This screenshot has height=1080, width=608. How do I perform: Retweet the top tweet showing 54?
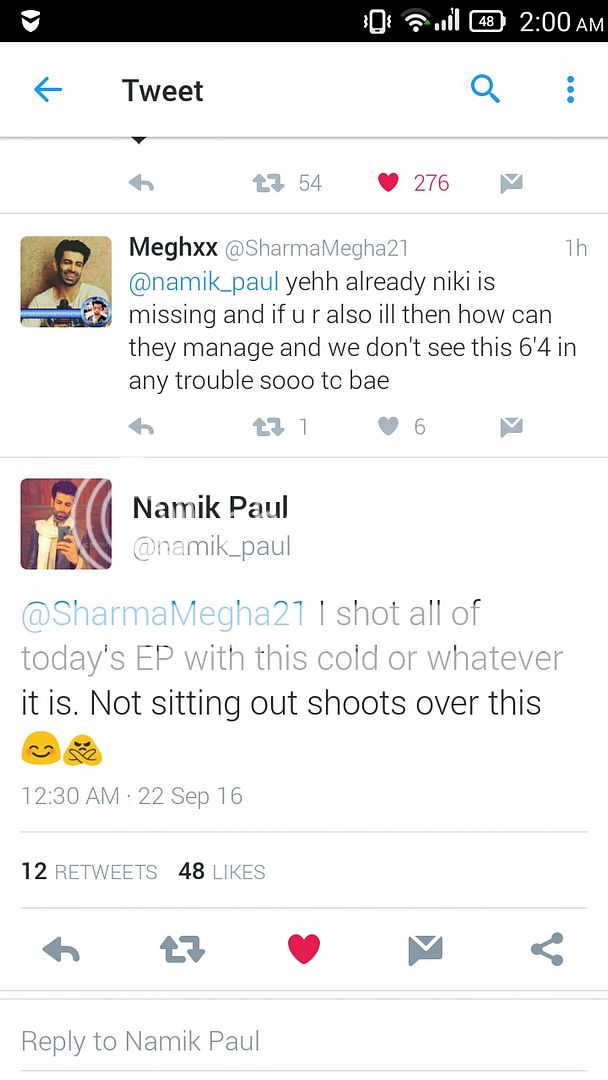[268, 183]
